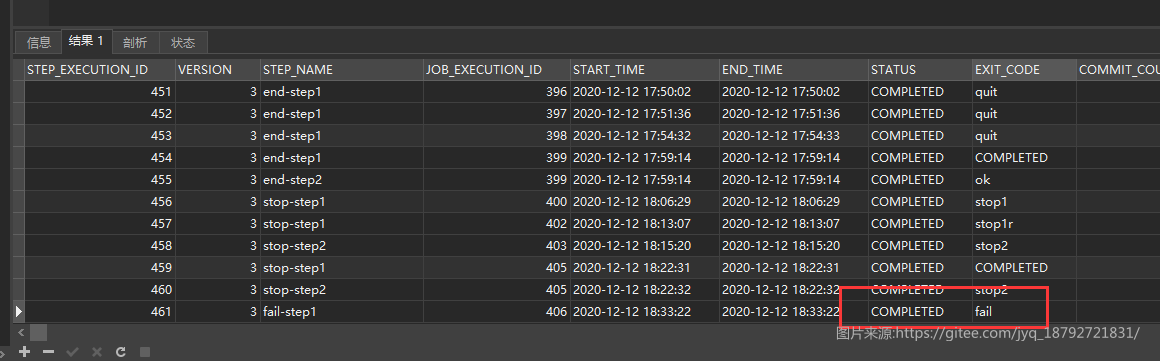Select START_TIME 2020-12-12 18:33:22 cell

[x=644, y=311]
